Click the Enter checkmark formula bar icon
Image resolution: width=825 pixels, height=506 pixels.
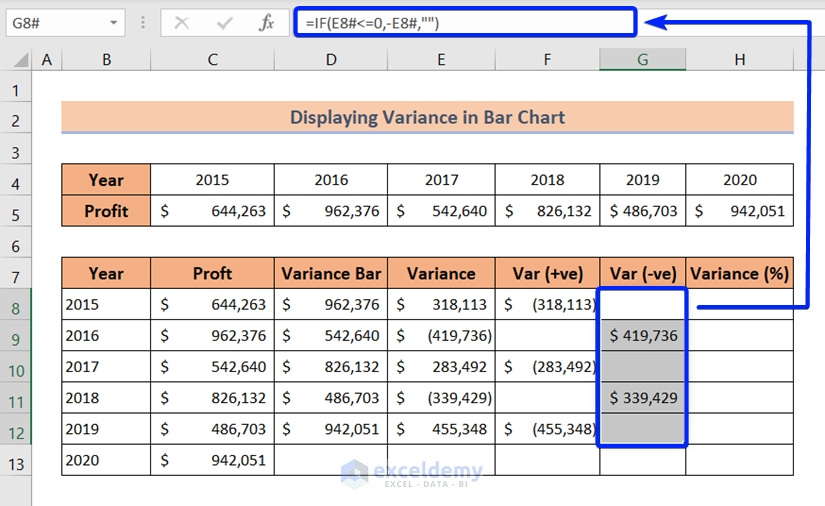point(225,23)
